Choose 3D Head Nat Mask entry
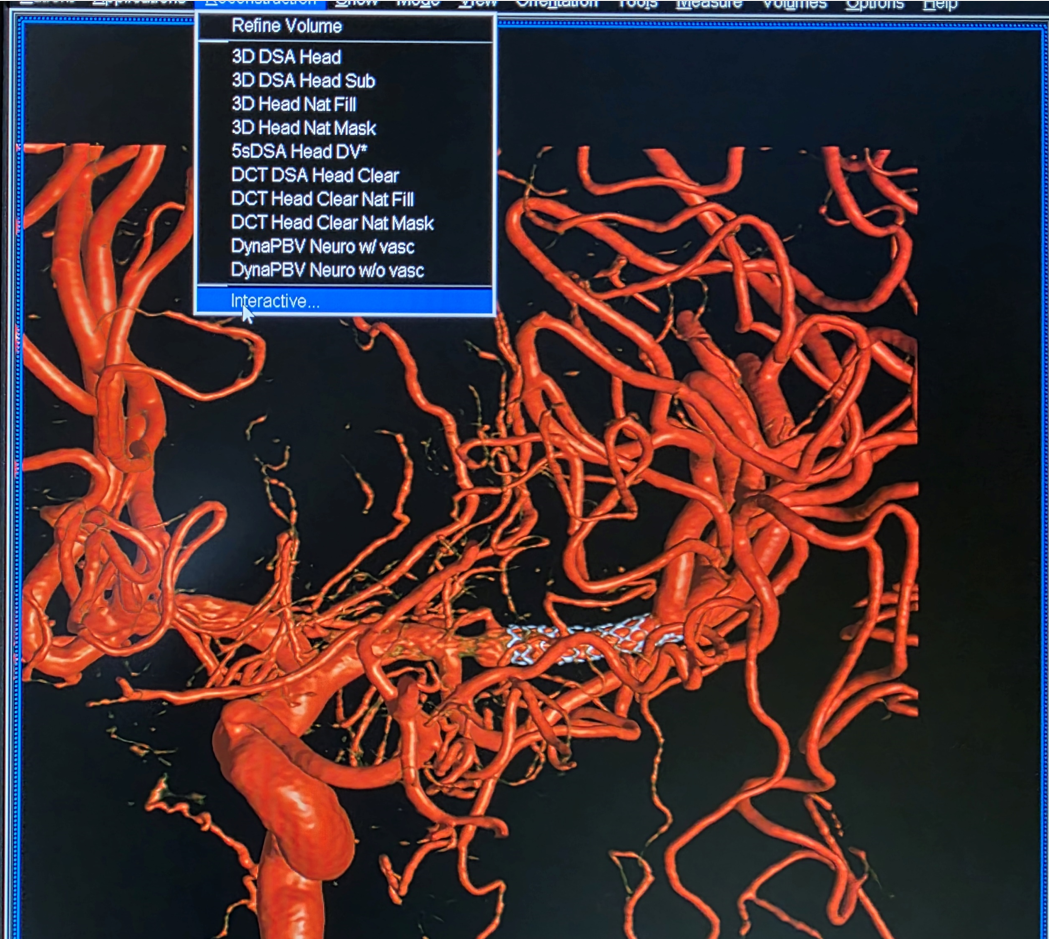This screenshot has height=939, width=1049. [x=303, y=128]
